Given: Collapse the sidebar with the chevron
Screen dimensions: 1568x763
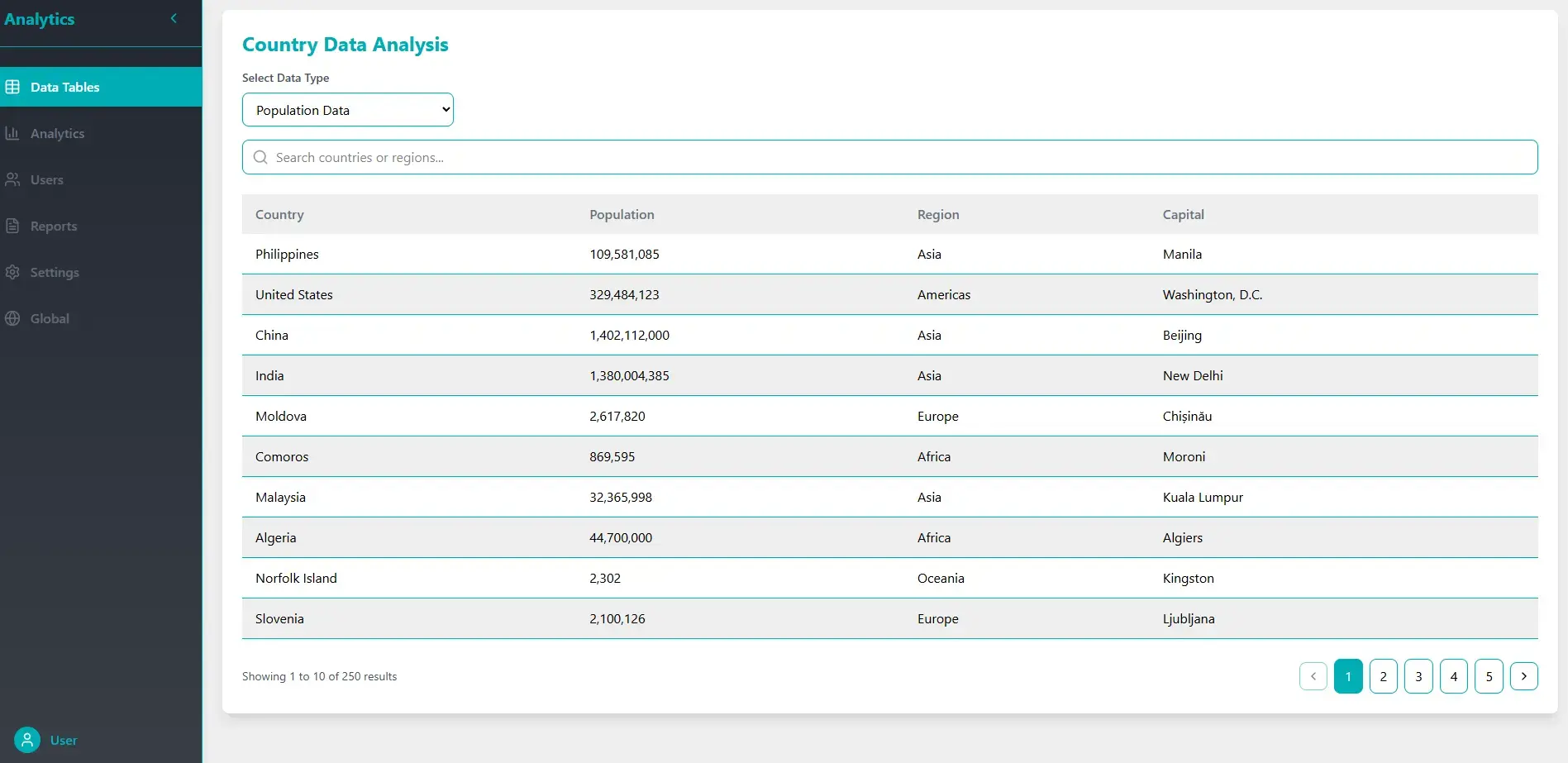Looking at the screenshot, I should (x=174, y=17).
